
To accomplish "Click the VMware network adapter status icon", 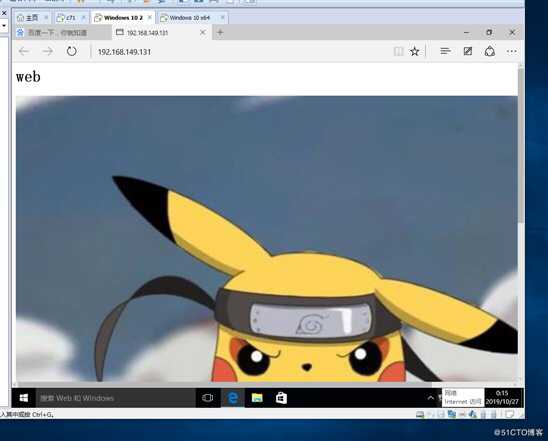I will click(452, 414).
